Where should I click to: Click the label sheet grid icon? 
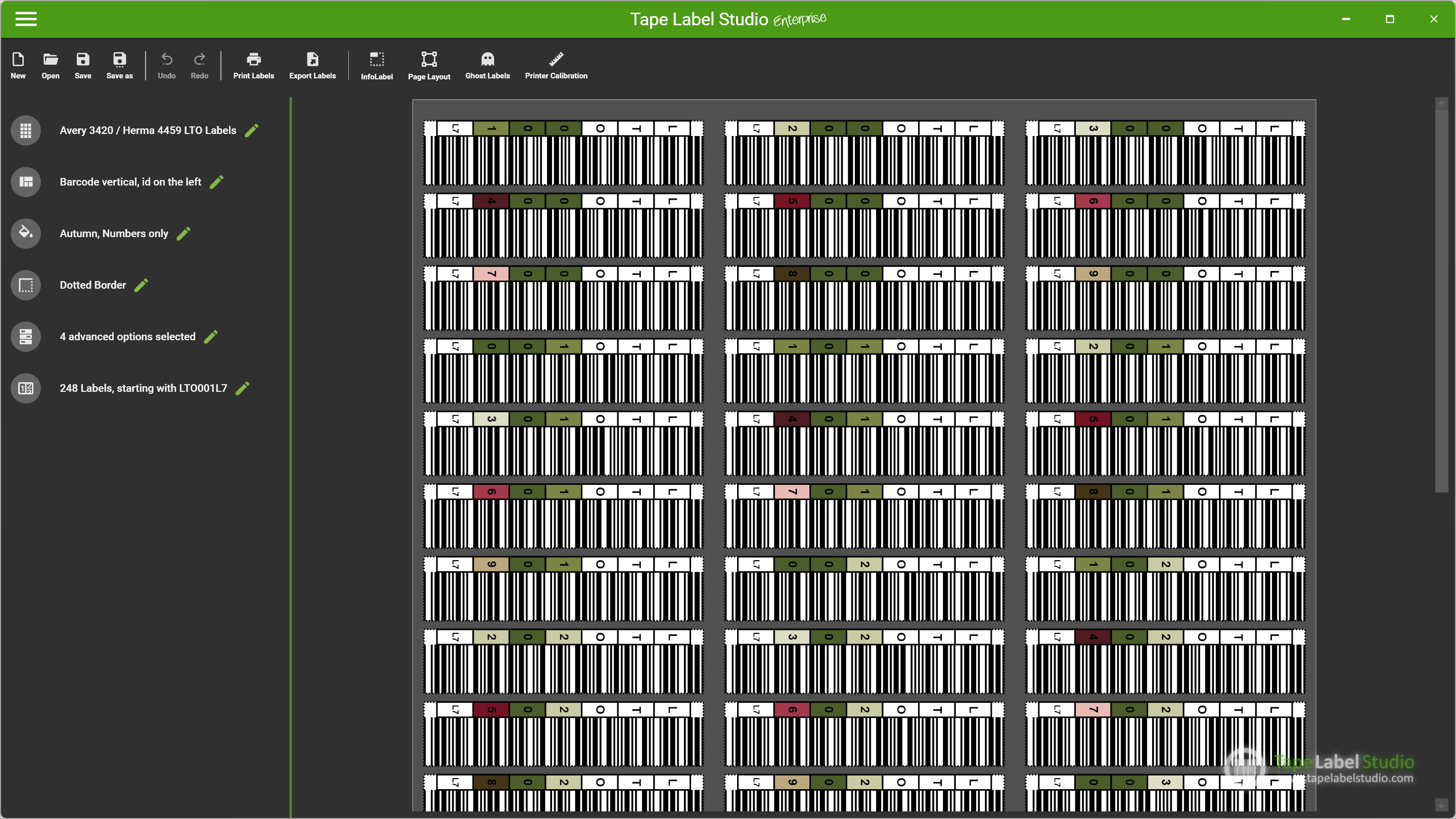coord(25,130)
